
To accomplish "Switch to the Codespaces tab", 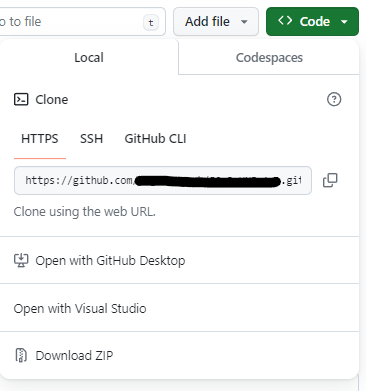I will click(x=269, y=58).
